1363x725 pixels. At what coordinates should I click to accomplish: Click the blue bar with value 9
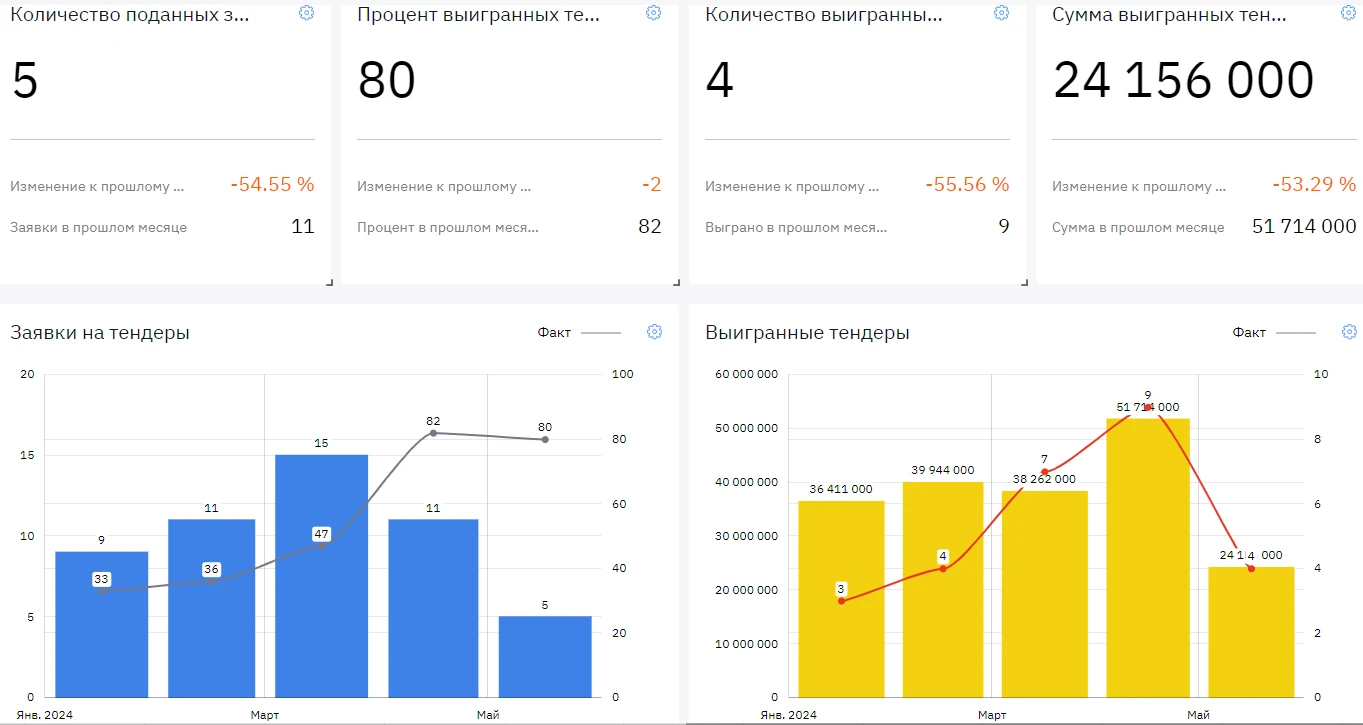[101, 624]
